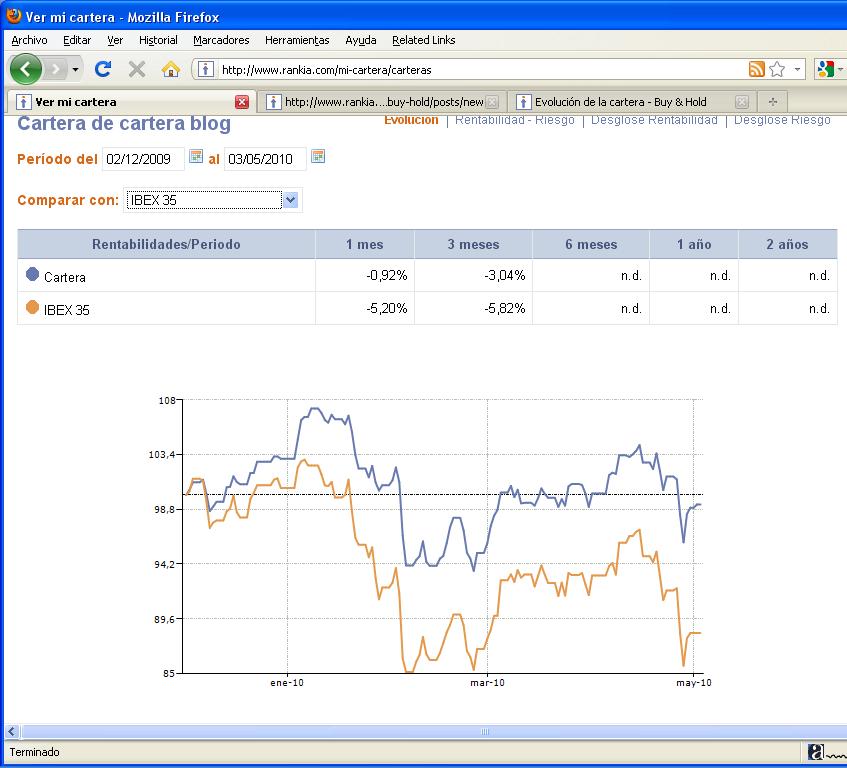The image size is (847, 768).
Task: Click the Evolucion link
Action: pyautogui.click(x=411, y=120)
